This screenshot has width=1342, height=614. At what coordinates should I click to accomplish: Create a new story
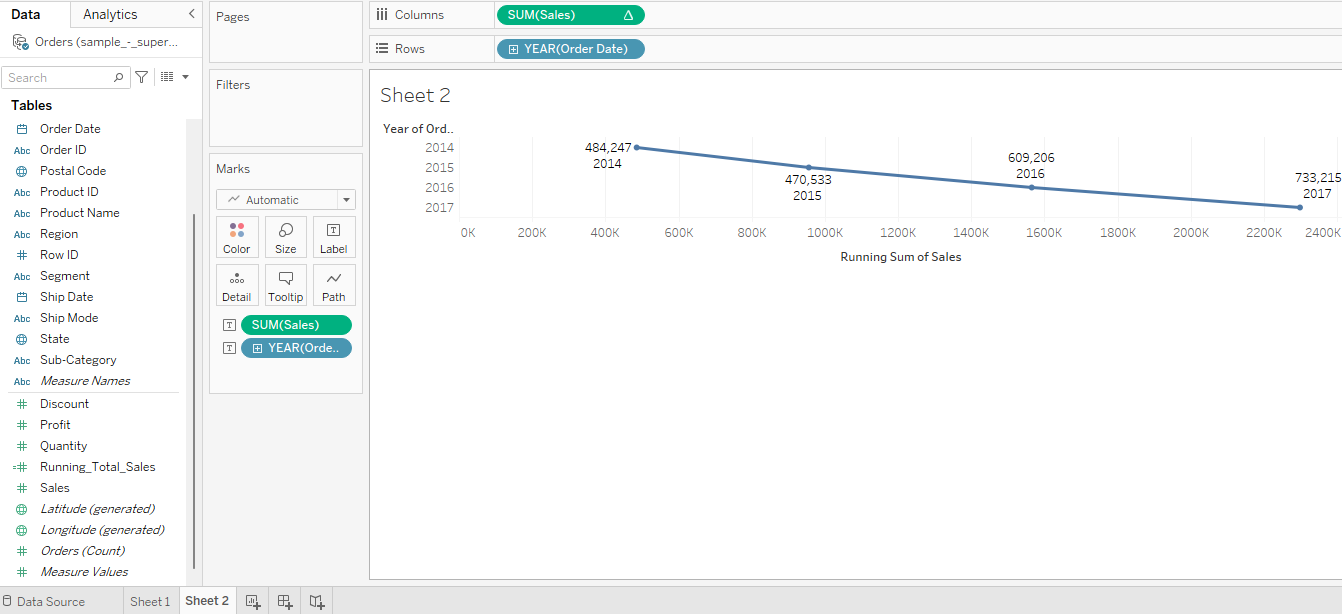316,601
